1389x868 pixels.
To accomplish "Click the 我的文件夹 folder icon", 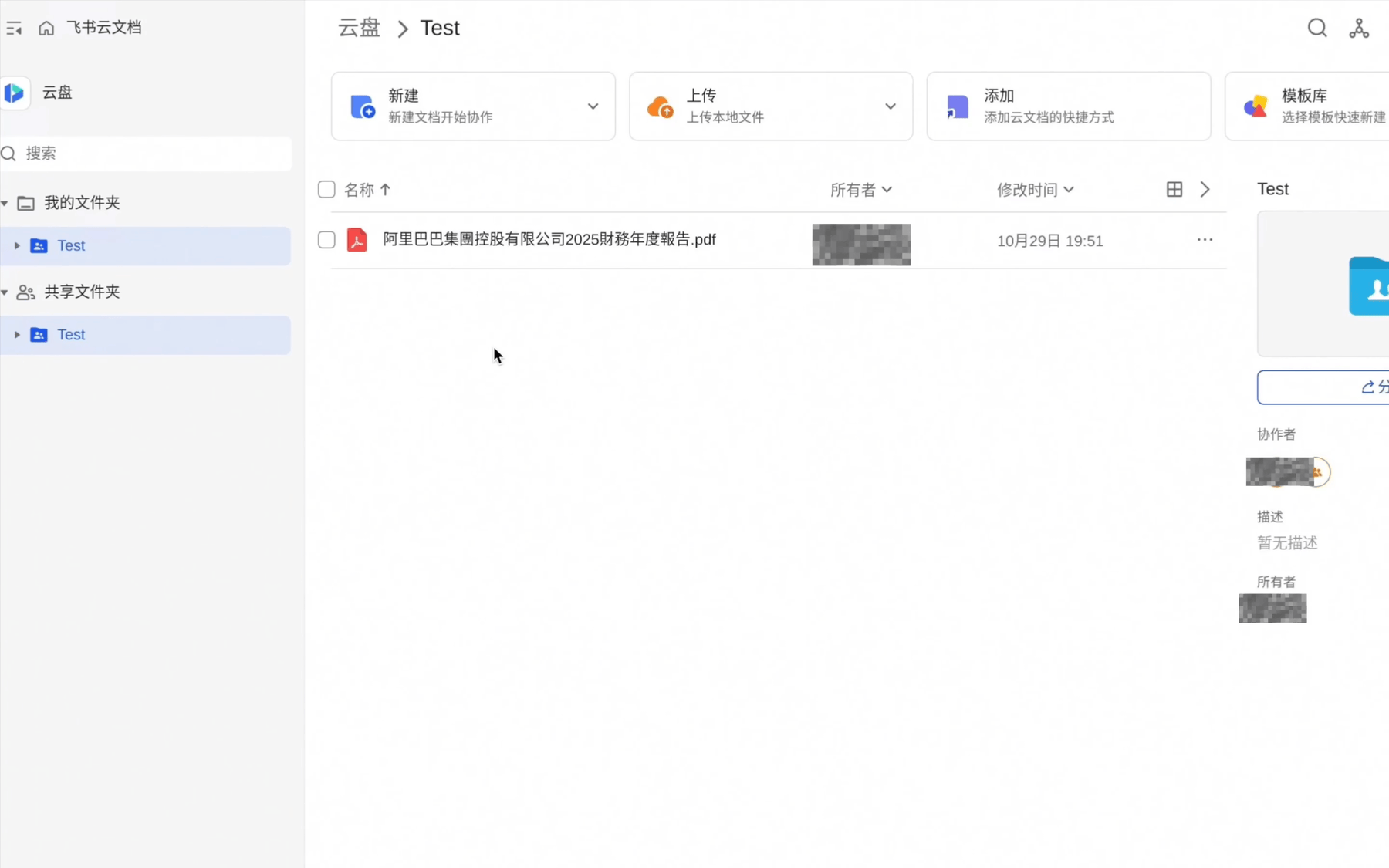I will click(x=25, y=203).
